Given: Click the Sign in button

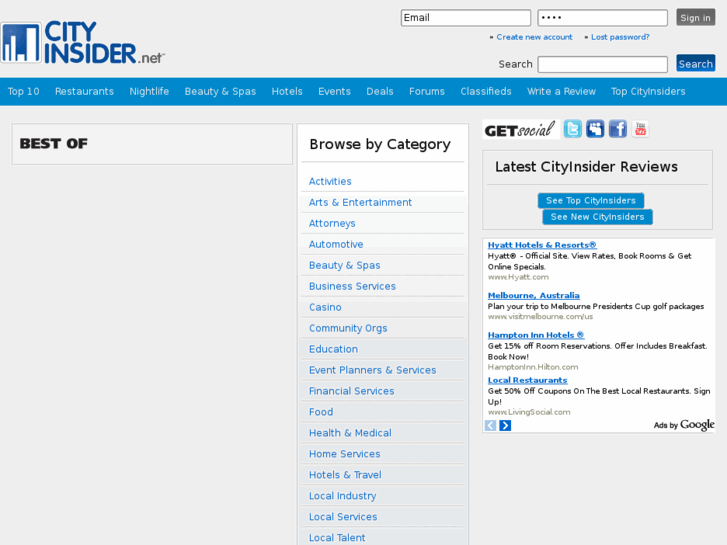Looking at the screenshot, I should click(695, 18).
